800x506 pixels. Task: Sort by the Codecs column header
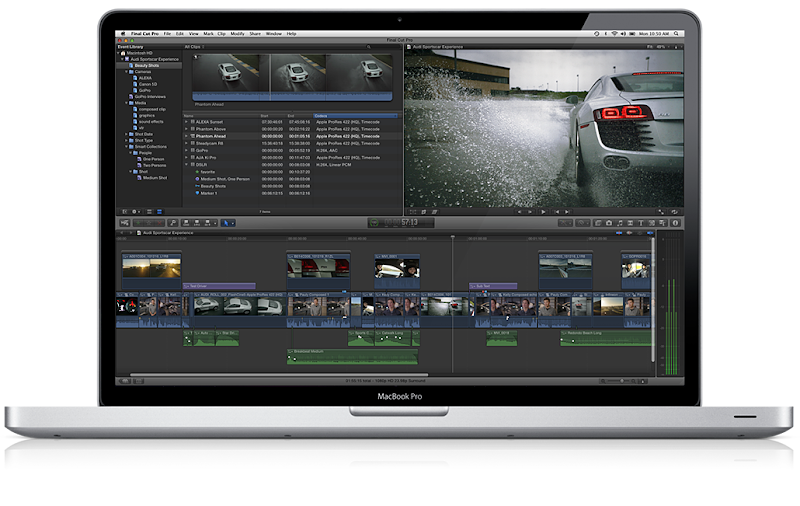tap(355, 116)
